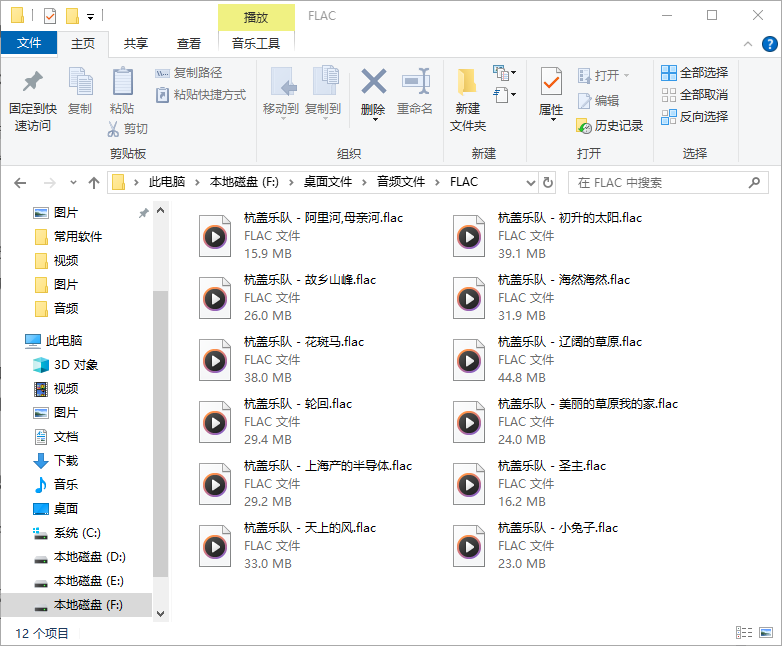
Task: Click the refresh button
Action: point(548,183)
